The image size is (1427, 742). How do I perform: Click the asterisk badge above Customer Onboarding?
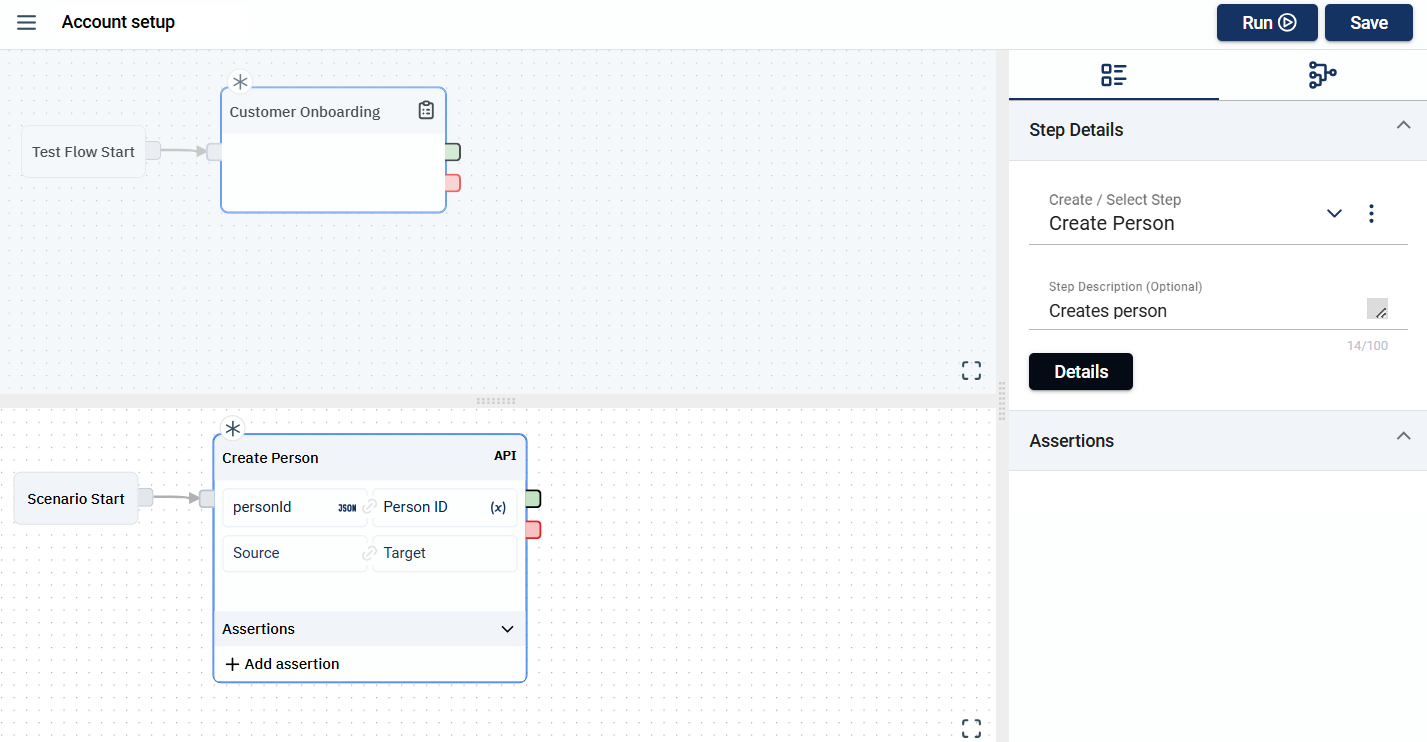240,82
